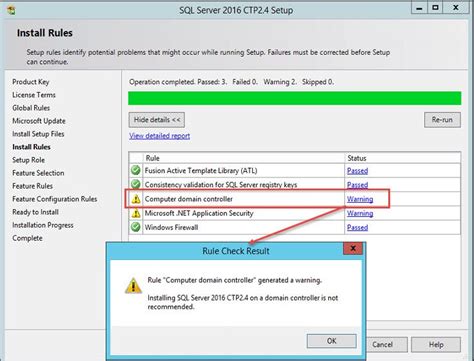Maximize the SQL Server Setup window
The height and width of the screenshot is (361, 474).
coord(435,8)
